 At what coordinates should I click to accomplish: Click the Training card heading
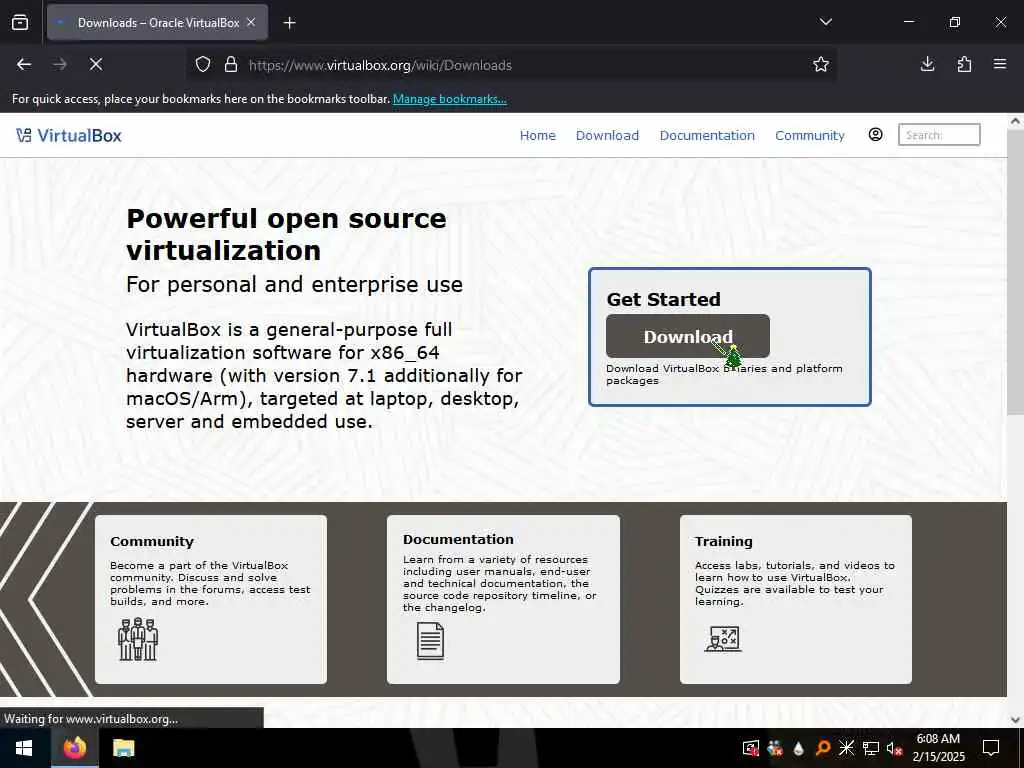click(724, 541)
